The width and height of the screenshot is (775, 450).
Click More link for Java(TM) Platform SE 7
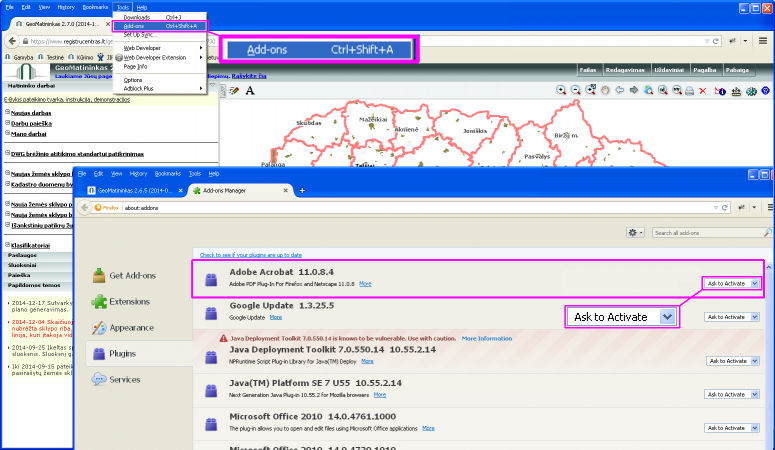tap(380, 395)
